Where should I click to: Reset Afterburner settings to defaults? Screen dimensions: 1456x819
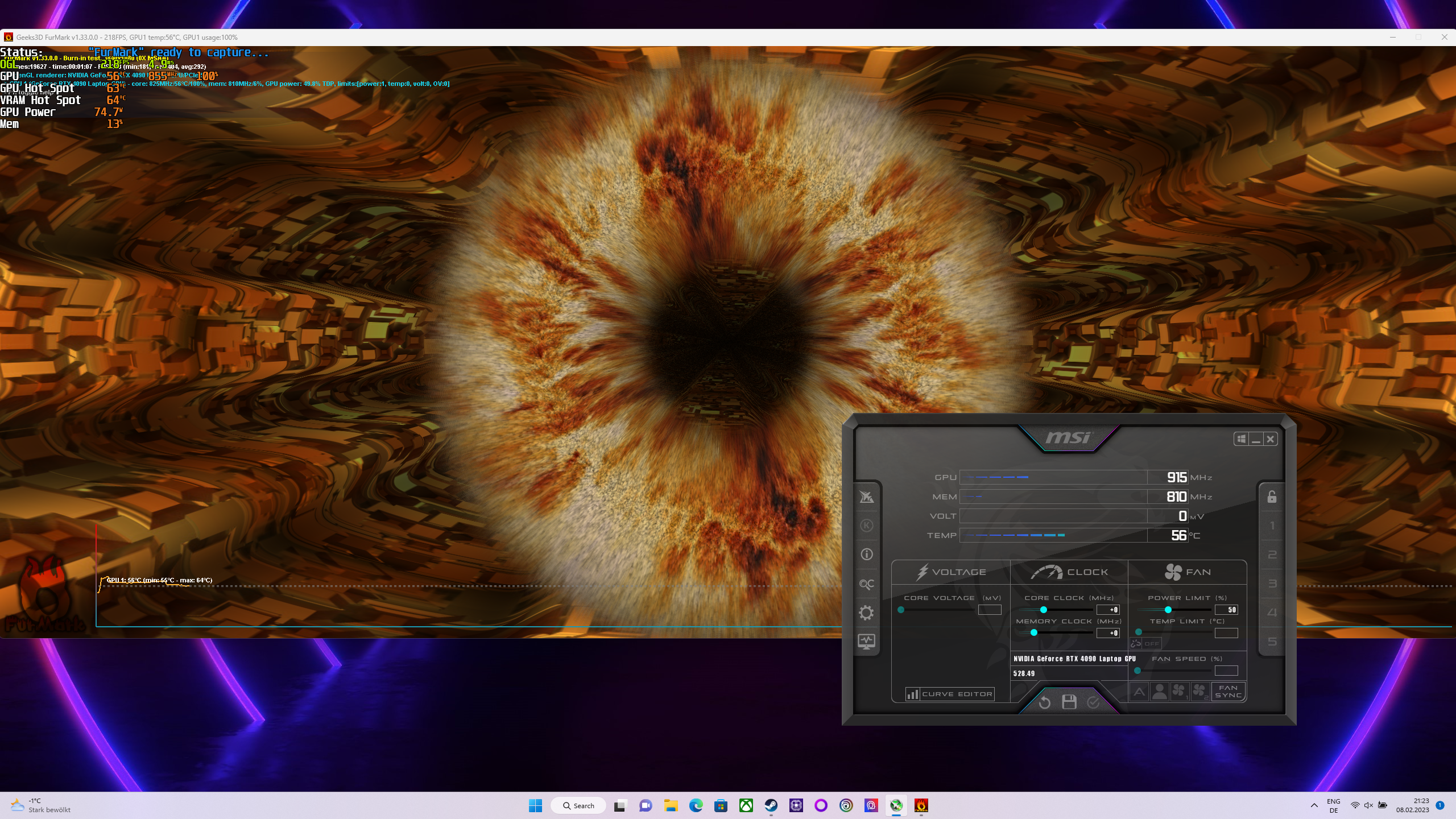(1044, 703)
